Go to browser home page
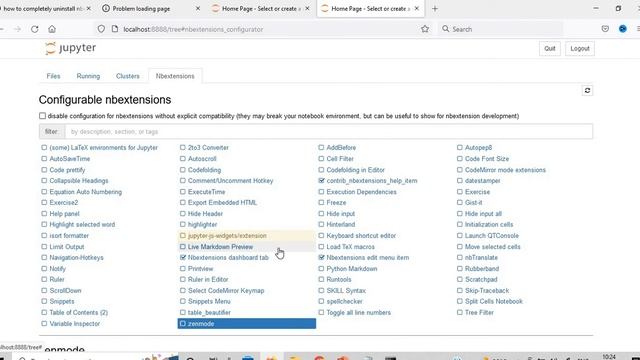Image resolution: width=640 pixels, height=360 pixels. pos(52,29)
